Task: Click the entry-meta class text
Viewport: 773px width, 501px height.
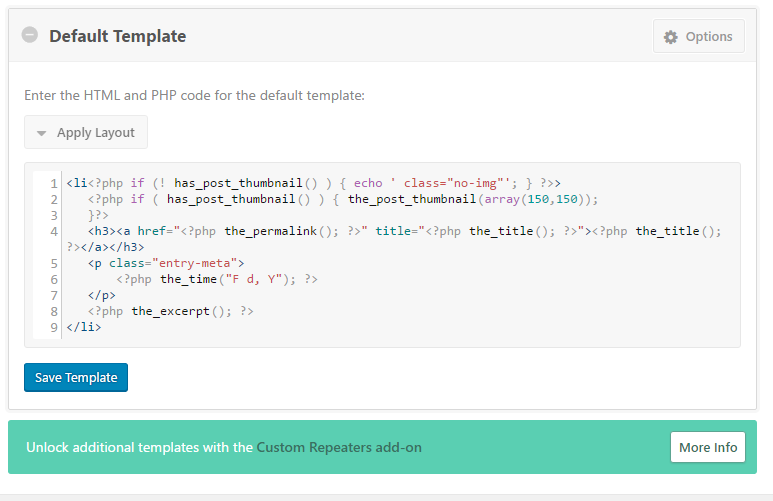Action: tap(195, 263)
